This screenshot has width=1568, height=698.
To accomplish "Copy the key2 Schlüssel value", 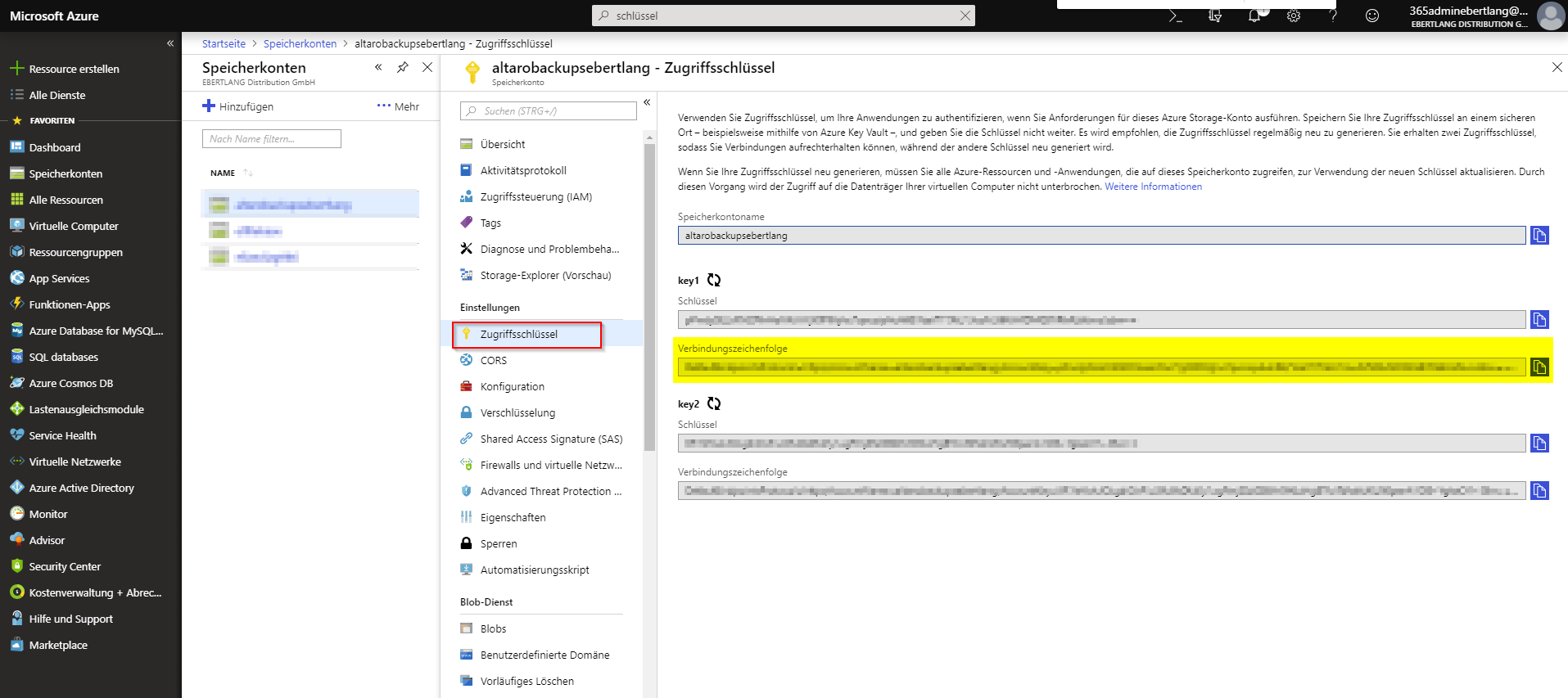I will 1539,444.
